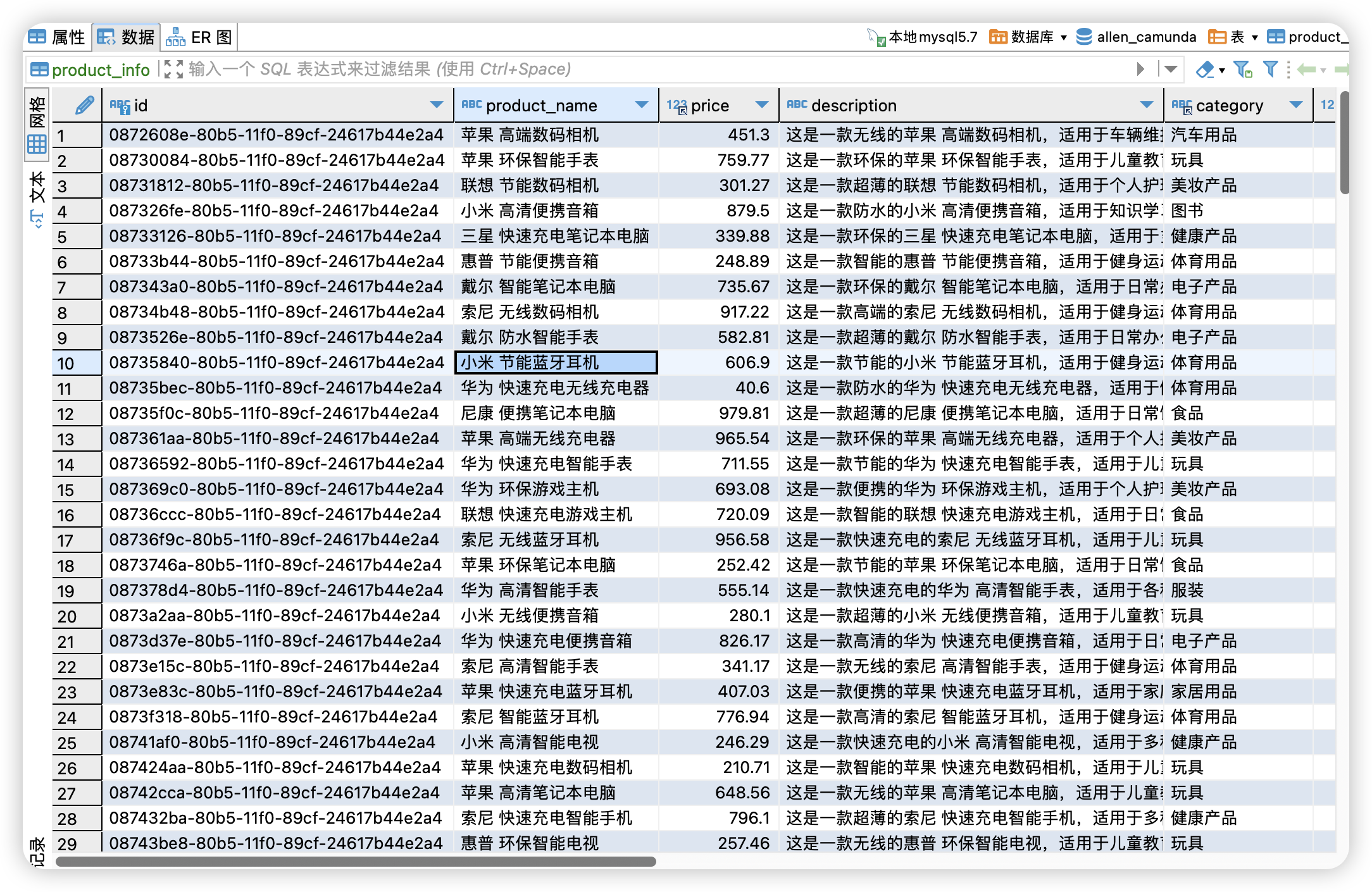Click the vertical scrollbar thumb
This screenshot has width=1372, height=892.
[1344, 143]
